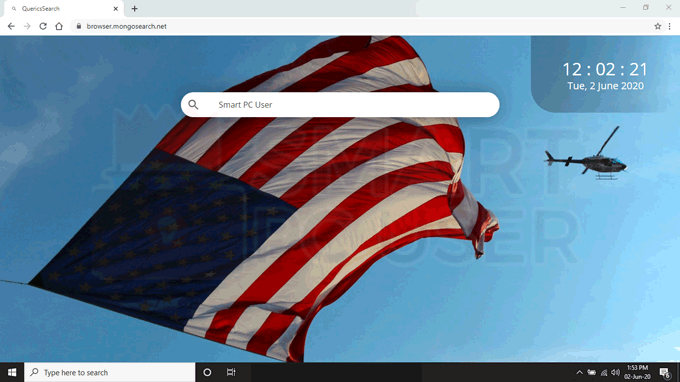The image size is (680, 382).
Task: Open taskbar clock showing 1:53 PM
Action: pyautogui.click(x=637, y=372)
